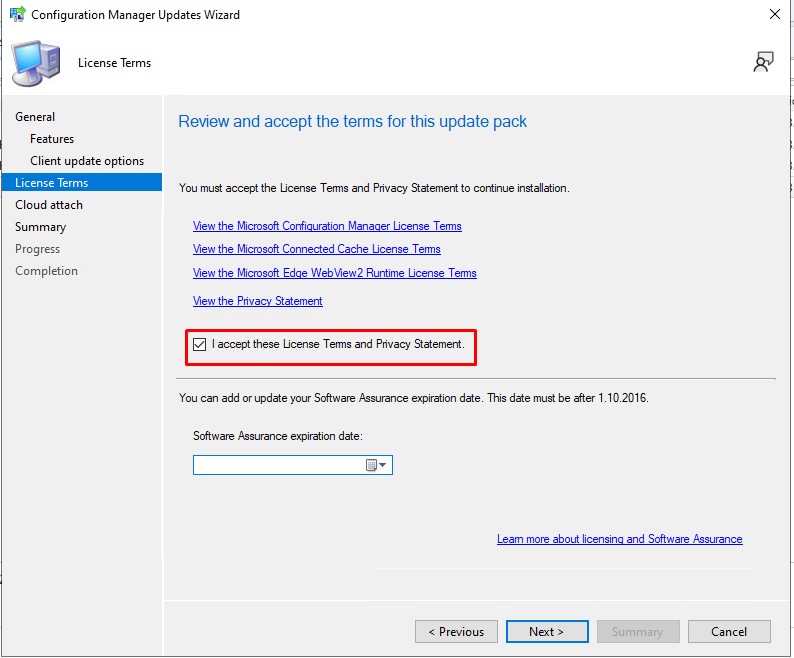Open Edge WebView2 Runtime License Terms link
The height and width of the screenshot is (658, 794).
334,273
